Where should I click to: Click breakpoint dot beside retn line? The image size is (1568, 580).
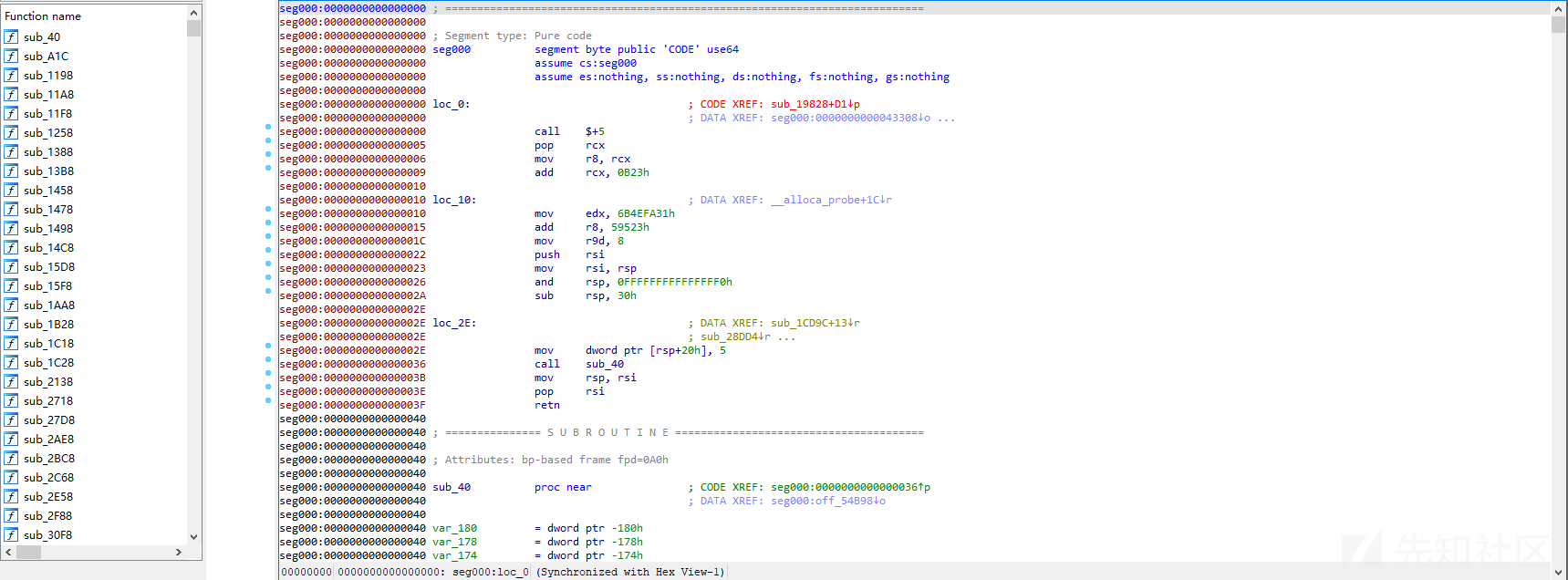point(268,400)
